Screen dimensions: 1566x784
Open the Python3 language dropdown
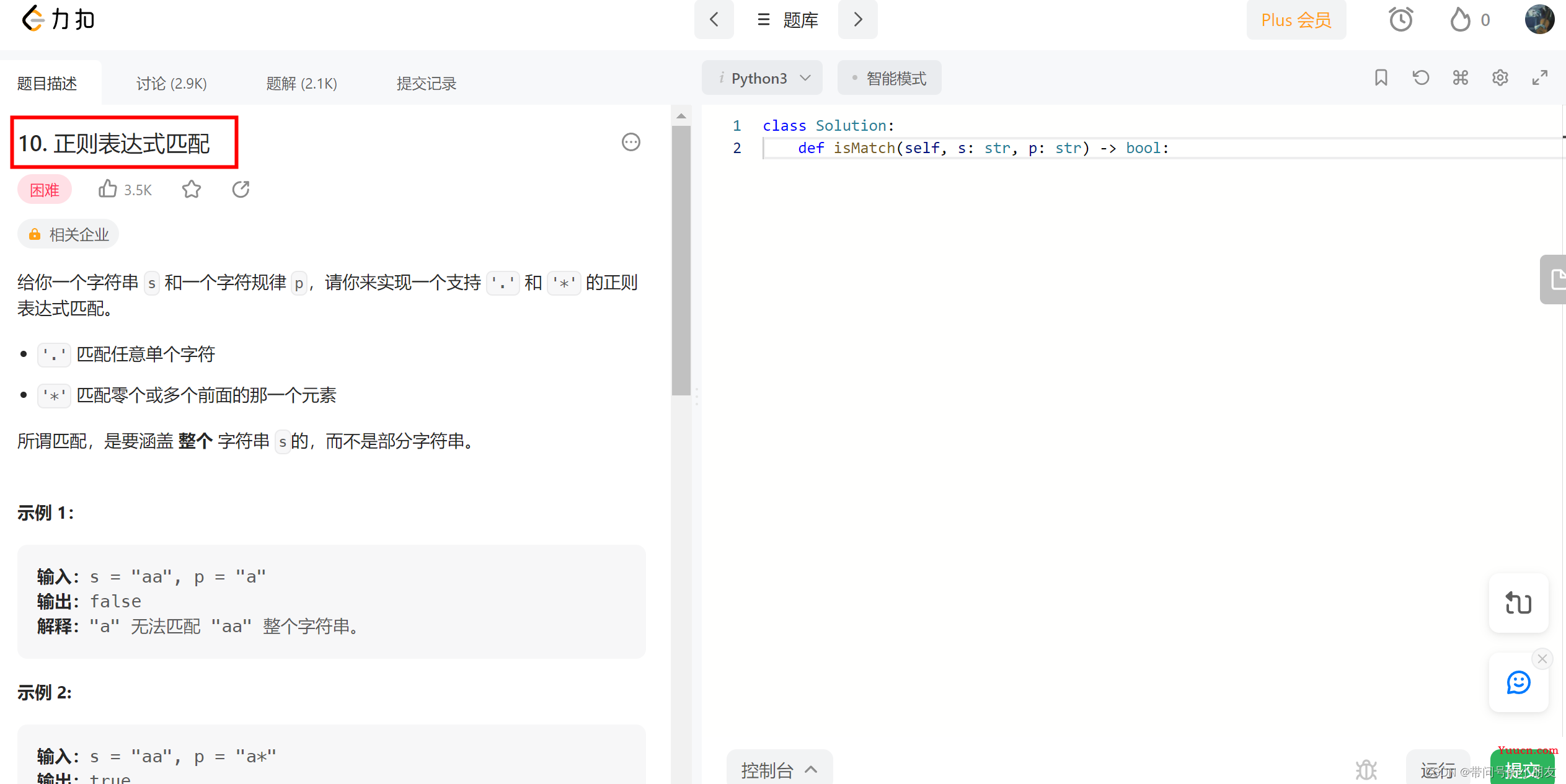click(x=762, y=78)
